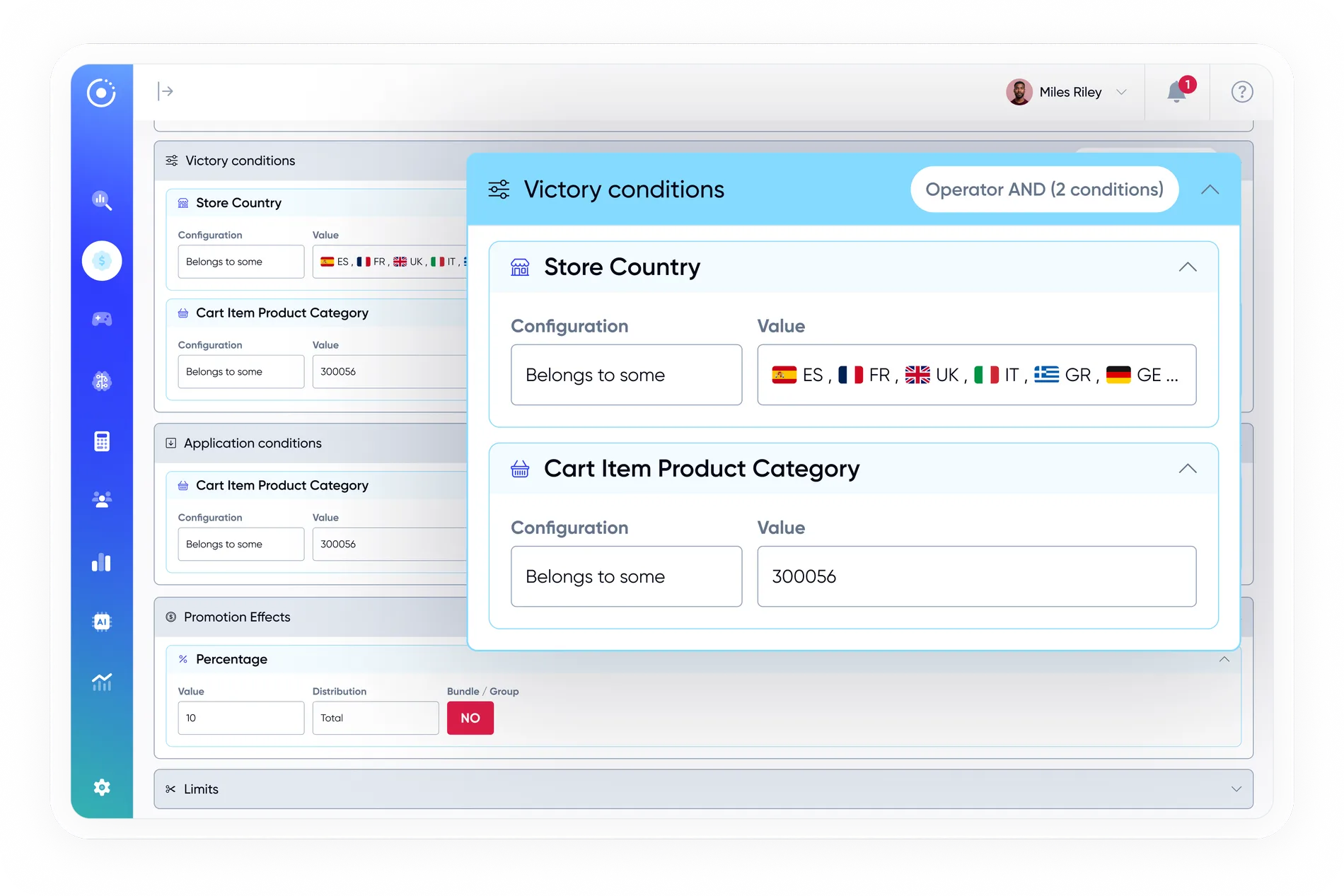Viewport: 1344px width, 896px height.
Task: Click the search analytics sidebar icon
Action: pos(102,201)
